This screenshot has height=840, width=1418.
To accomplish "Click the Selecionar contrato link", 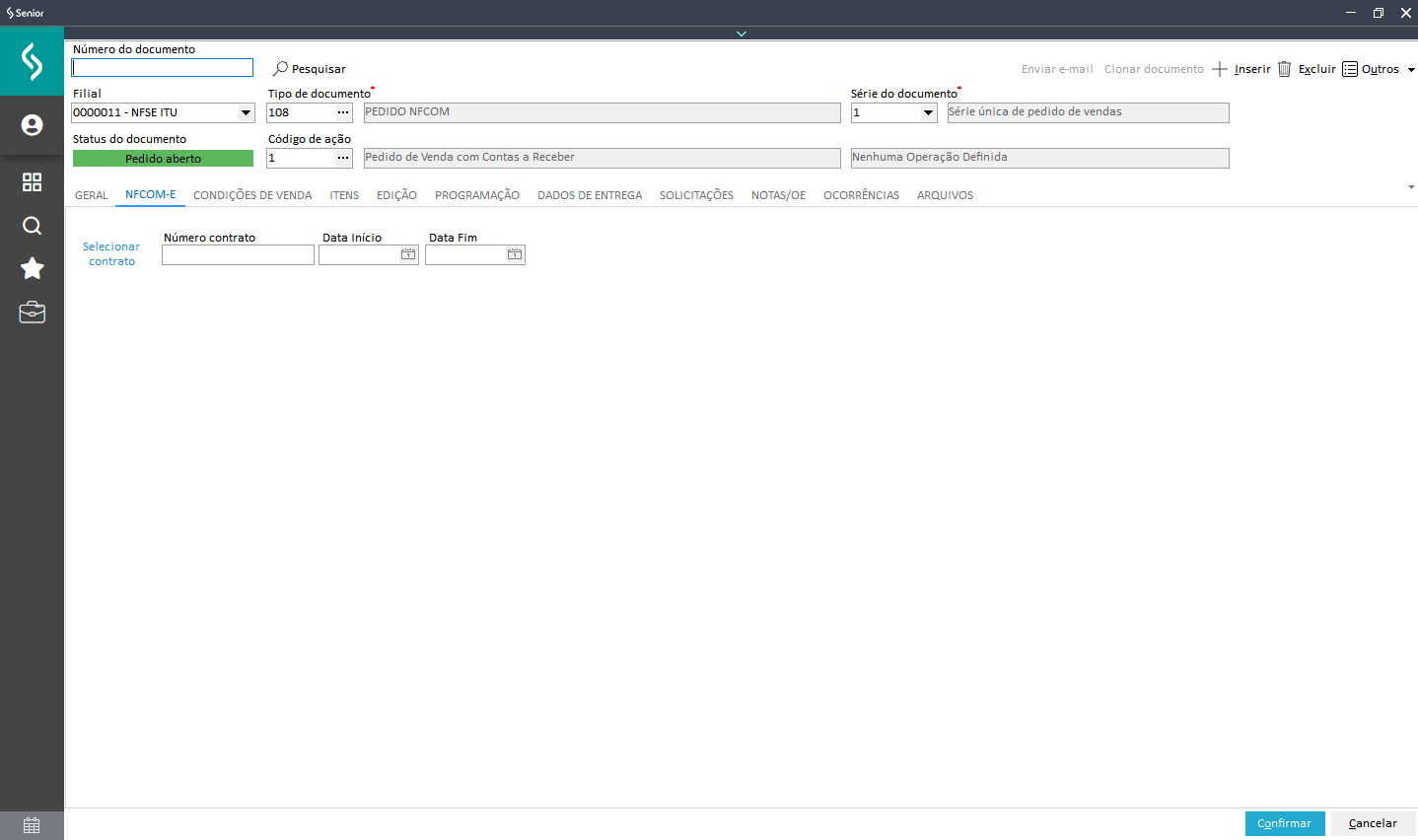I will click(111, 254).
